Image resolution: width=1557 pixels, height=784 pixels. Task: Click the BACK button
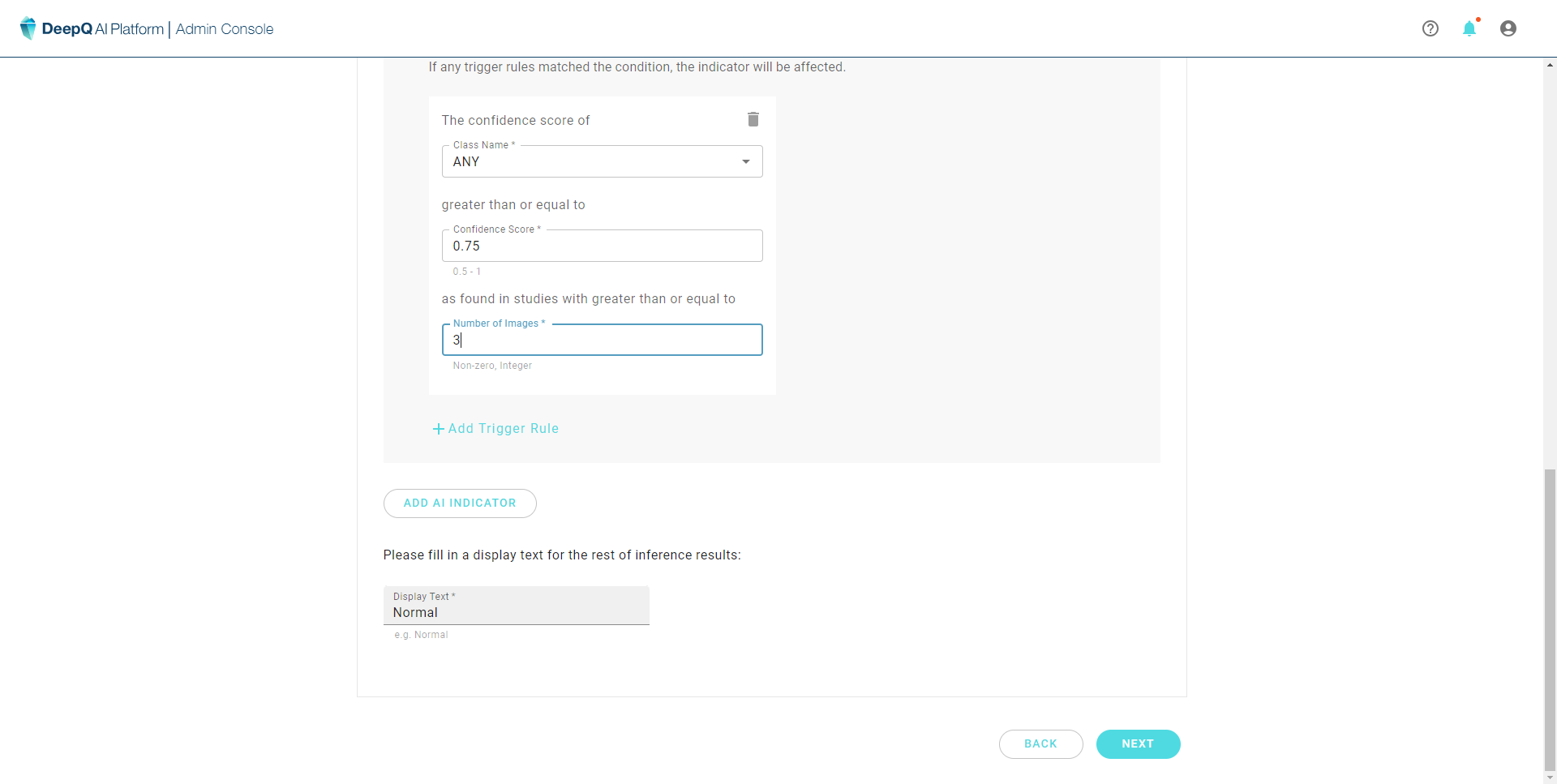point(1040,743)
